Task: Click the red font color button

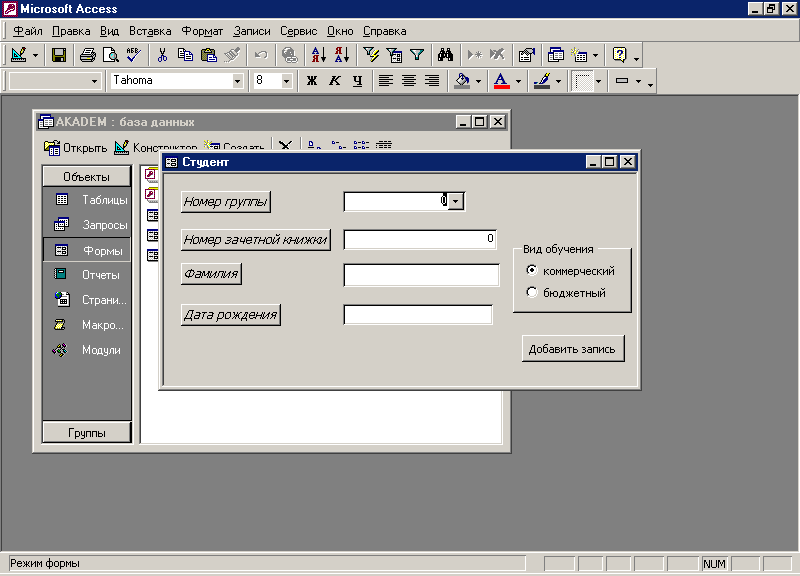Action: click(502, 81)
